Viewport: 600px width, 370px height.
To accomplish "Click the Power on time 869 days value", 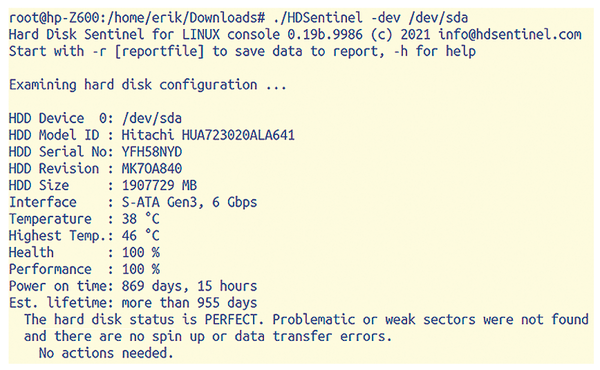I will tap(189, 286).
